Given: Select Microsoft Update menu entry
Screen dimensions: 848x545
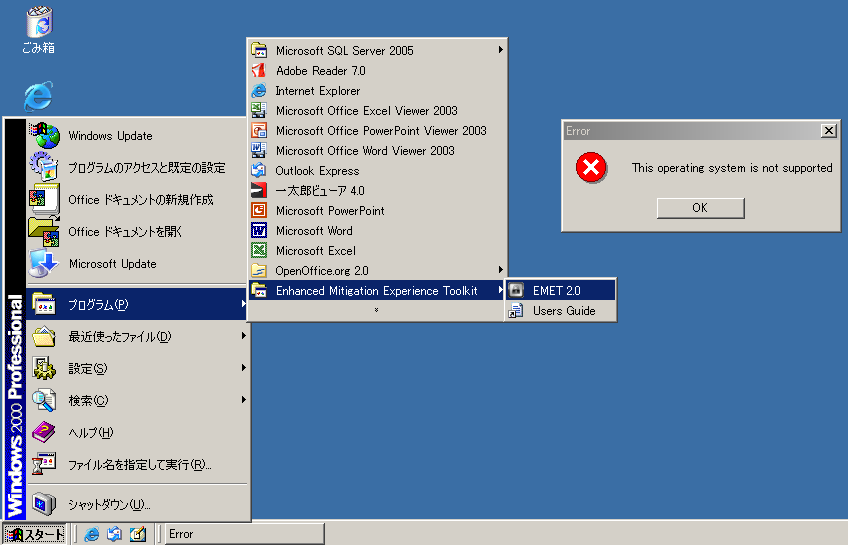Looking at the screenshot, I should [137, 264].
